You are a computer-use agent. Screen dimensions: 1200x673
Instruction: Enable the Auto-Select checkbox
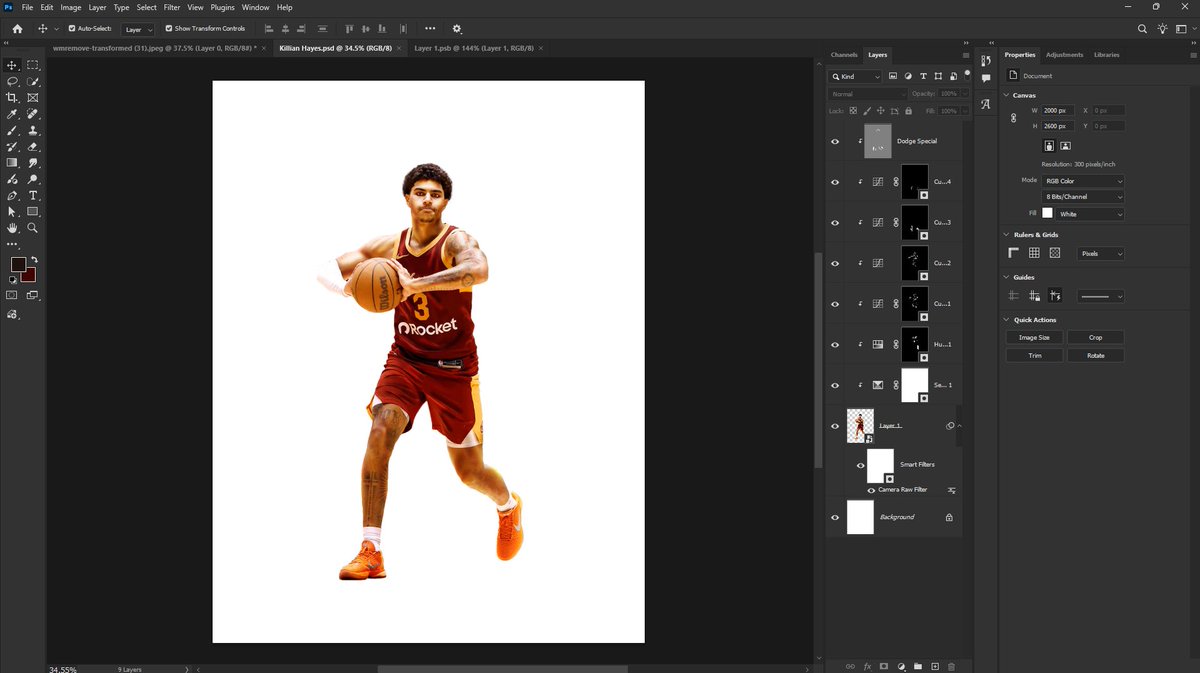pos(71,29)
